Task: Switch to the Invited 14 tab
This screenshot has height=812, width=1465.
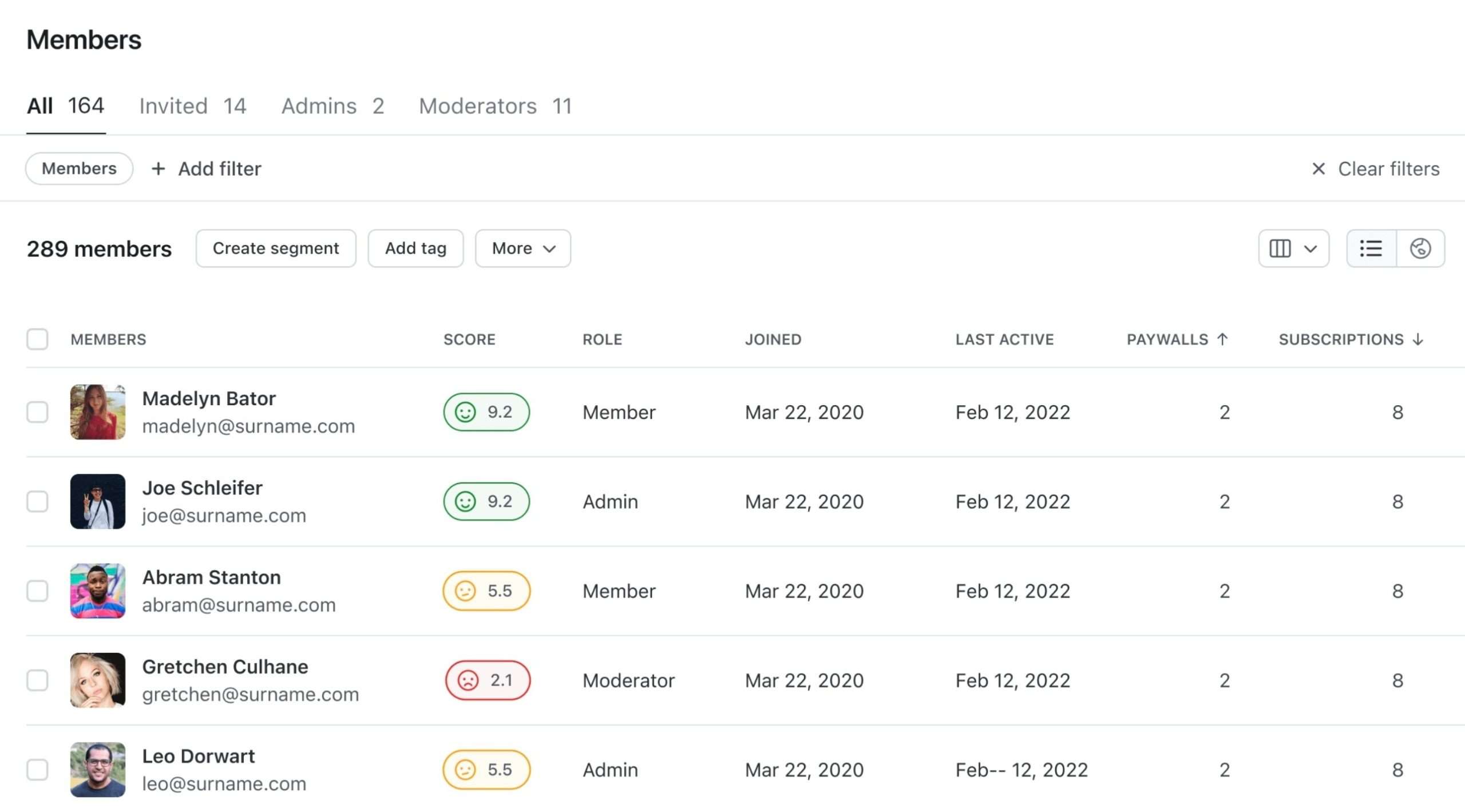Action: 193,106
